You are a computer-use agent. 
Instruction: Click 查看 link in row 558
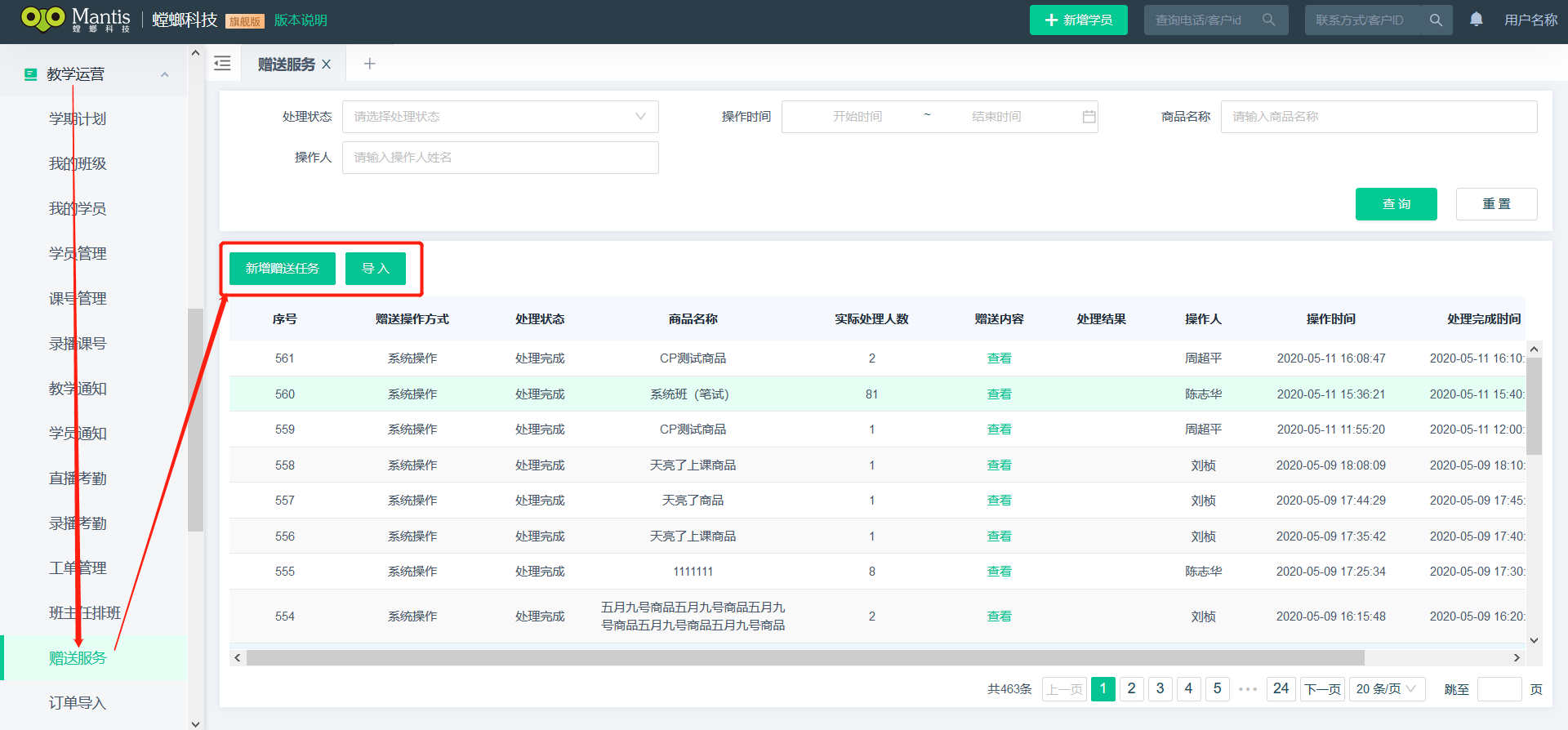999,465
